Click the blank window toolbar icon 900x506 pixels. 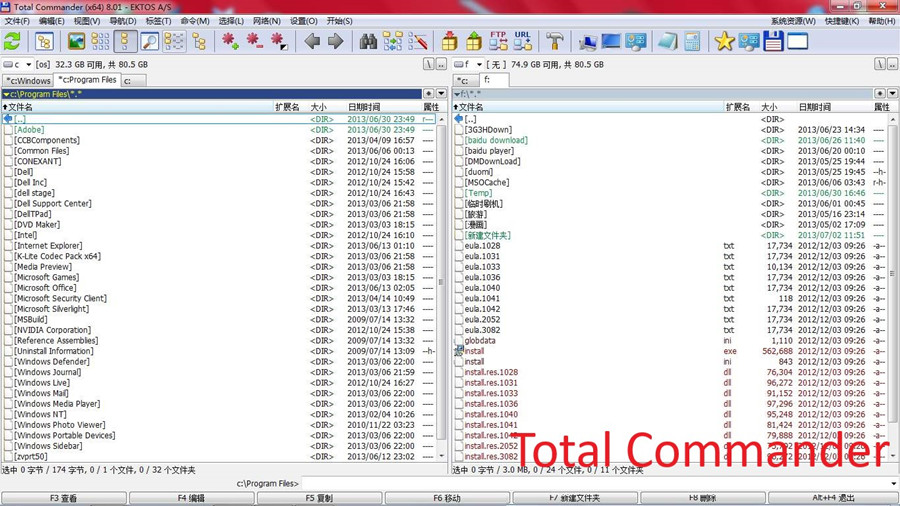797,41
